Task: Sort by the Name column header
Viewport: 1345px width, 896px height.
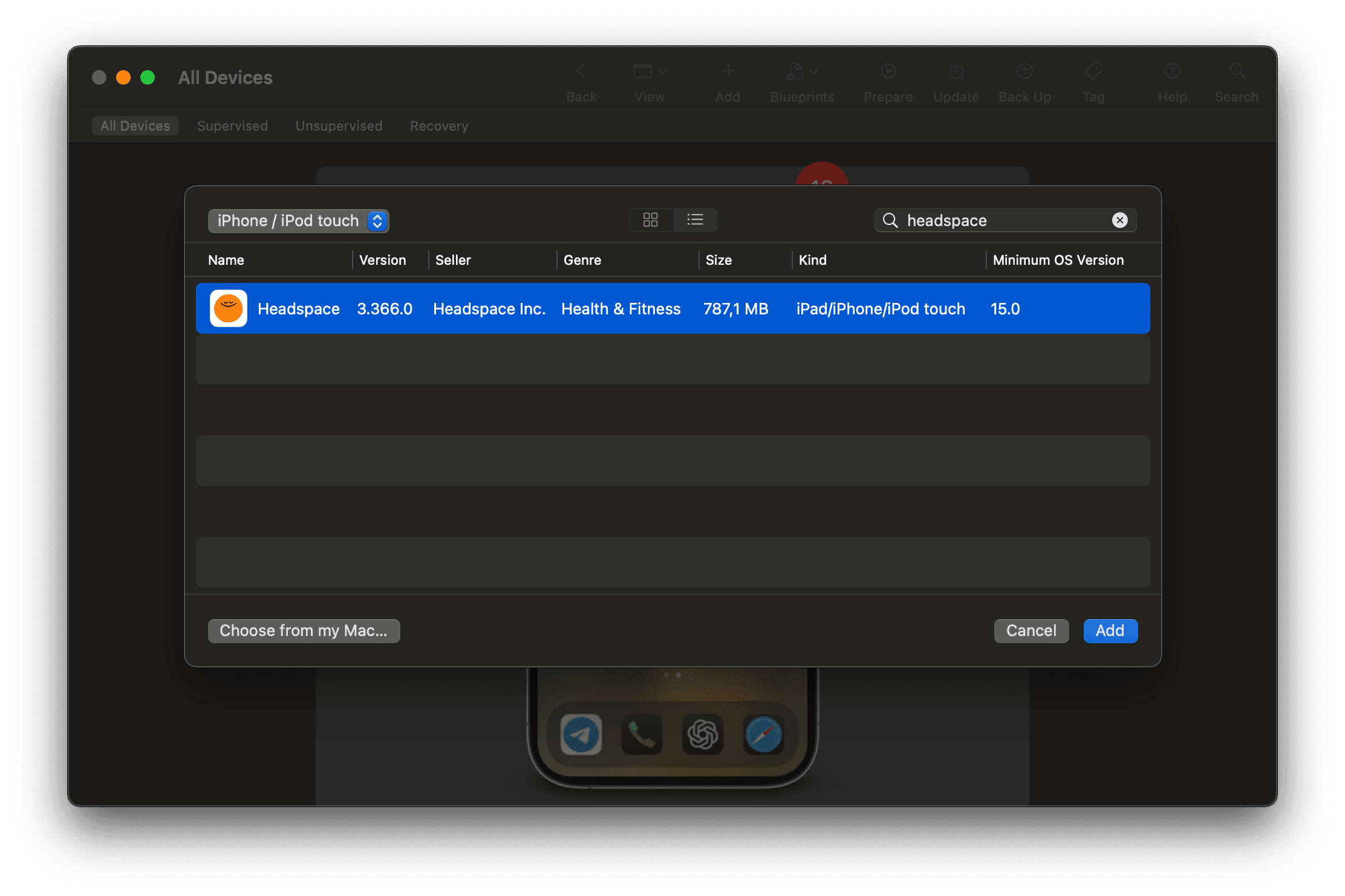Action: coord(226,260)
